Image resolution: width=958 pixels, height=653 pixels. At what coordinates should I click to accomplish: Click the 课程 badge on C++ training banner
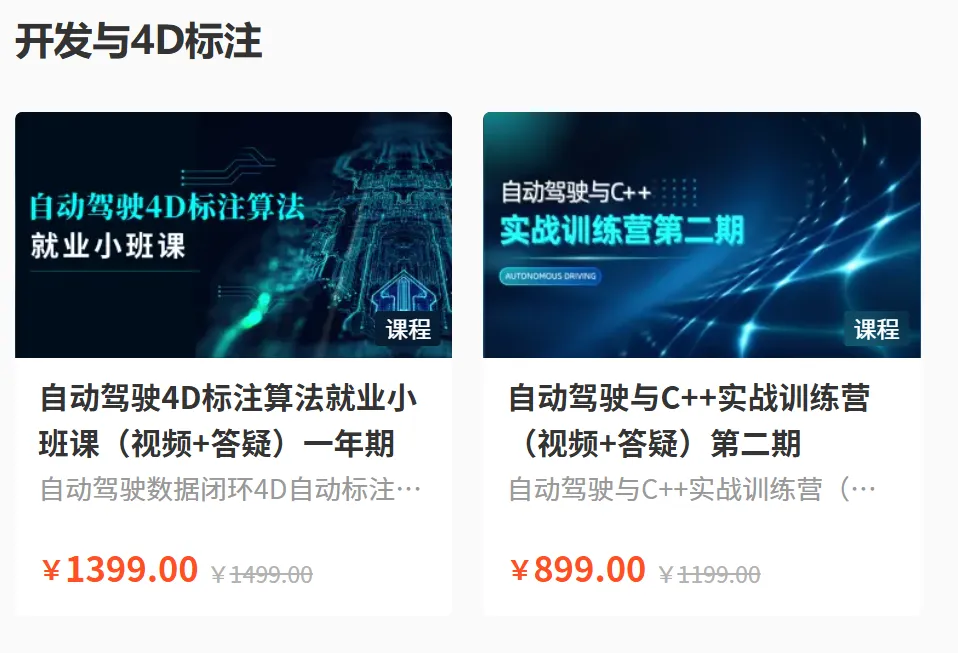click(877, 330)
